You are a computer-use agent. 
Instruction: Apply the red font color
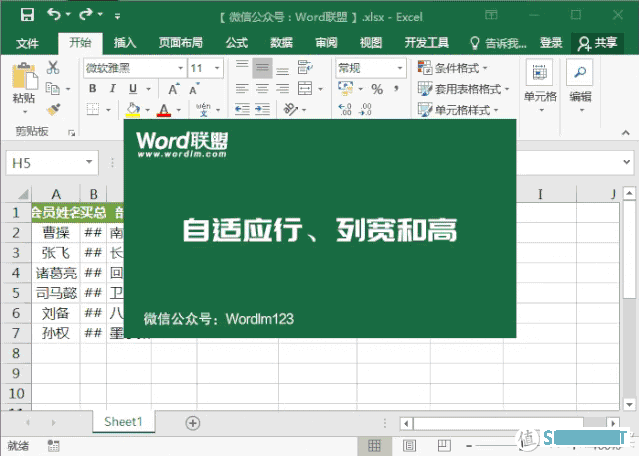[x=164, y=110]
